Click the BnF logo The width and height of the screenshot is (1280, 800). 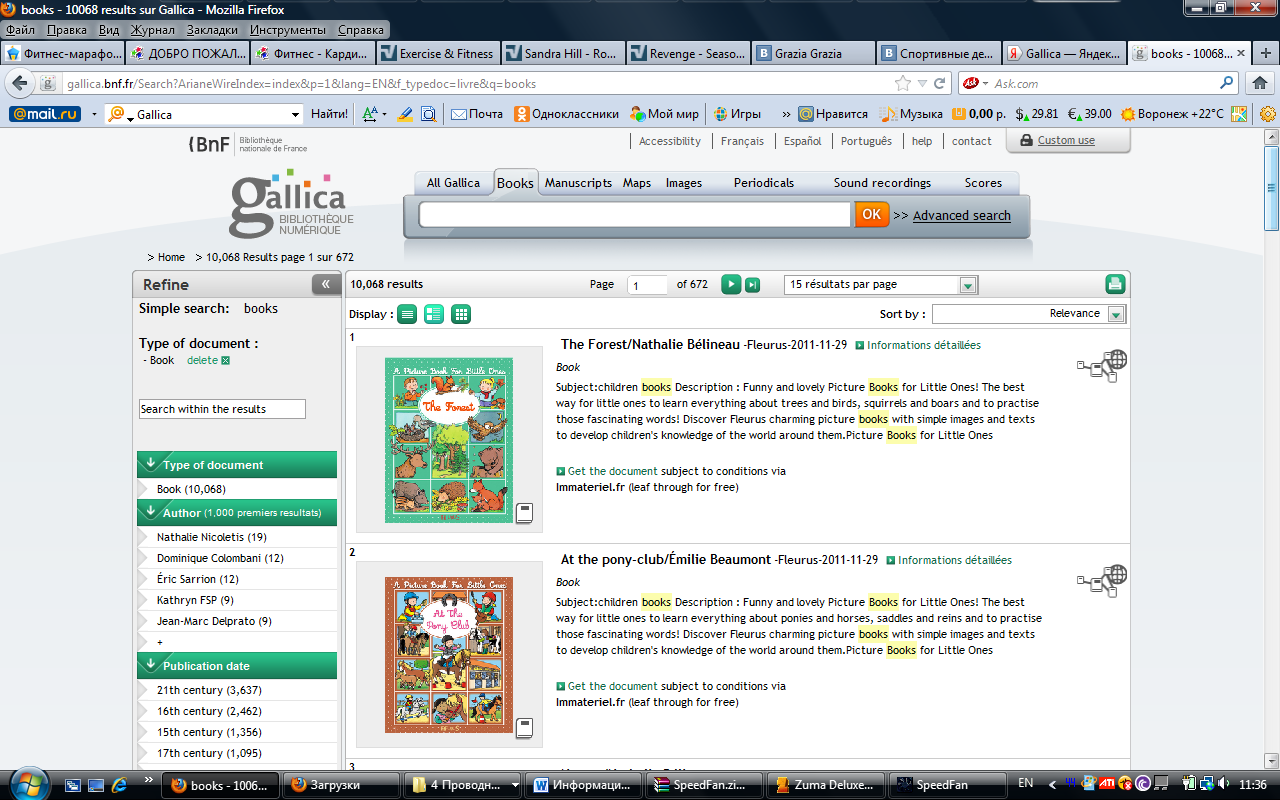point(248,144)
